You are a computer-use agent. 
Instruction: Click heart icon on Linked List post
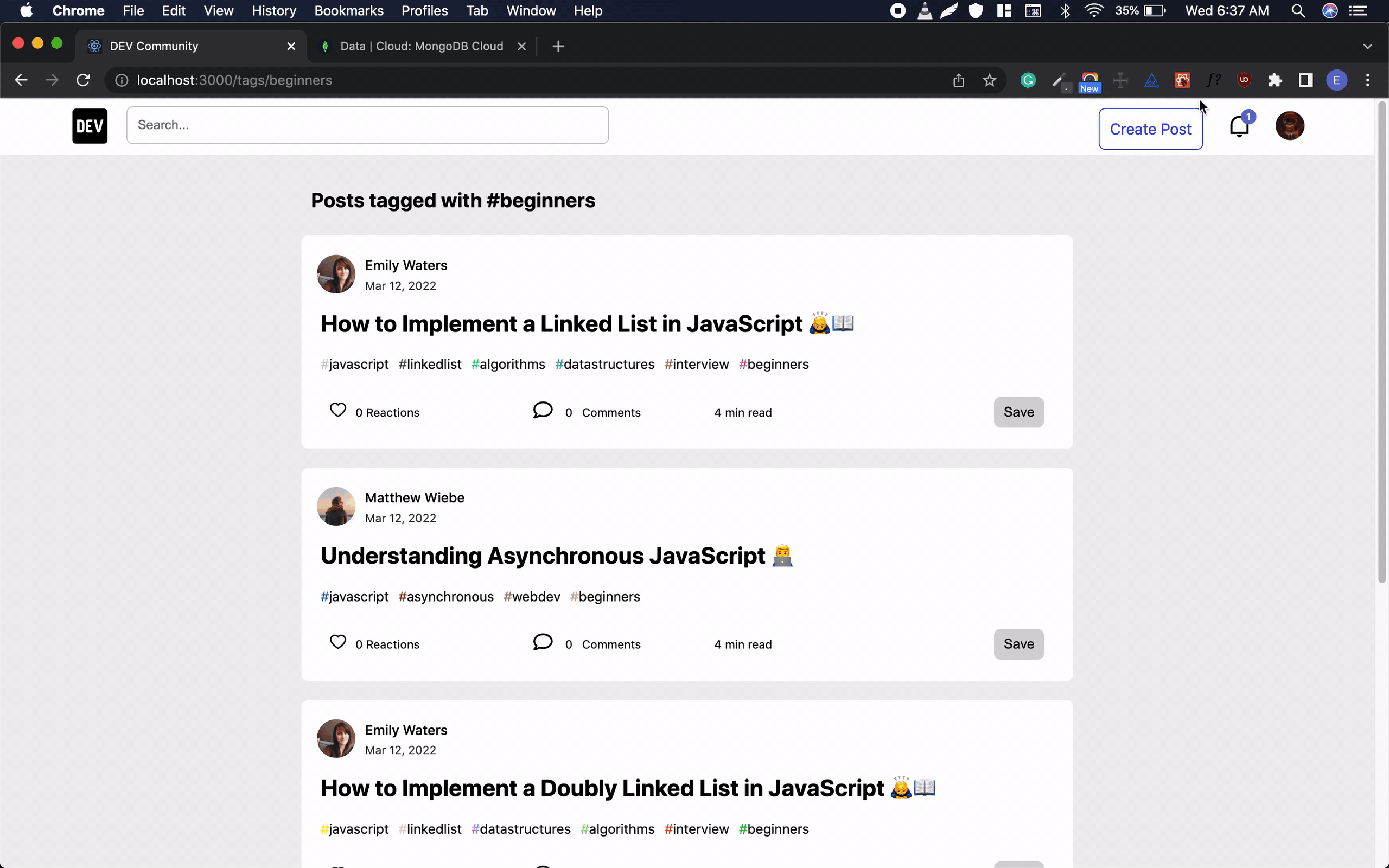tap(337, 410)
